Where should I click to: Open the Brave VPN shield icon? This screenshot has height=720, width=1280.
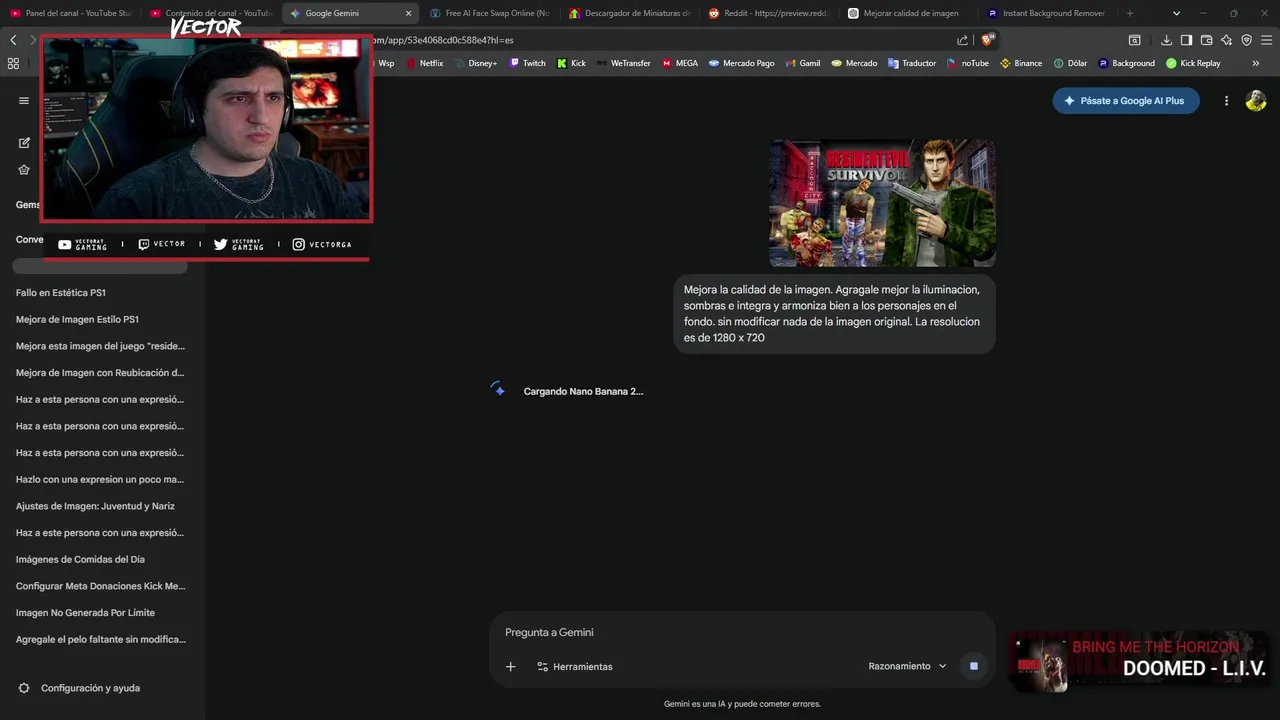(x=1246, y=40)
